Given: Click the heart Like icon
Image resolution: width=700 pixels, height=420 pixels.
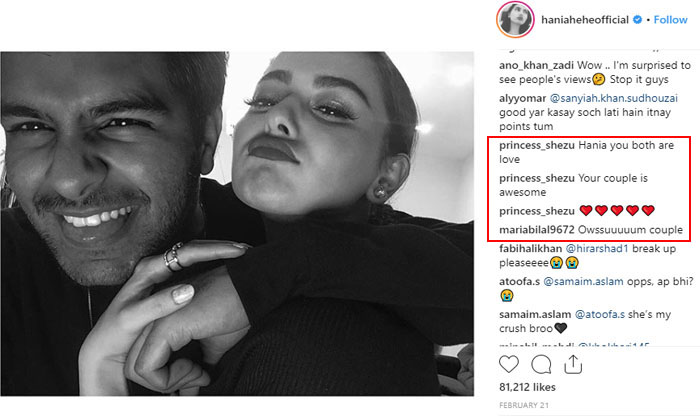Looking at the screenshot, I should pos(509,363).
